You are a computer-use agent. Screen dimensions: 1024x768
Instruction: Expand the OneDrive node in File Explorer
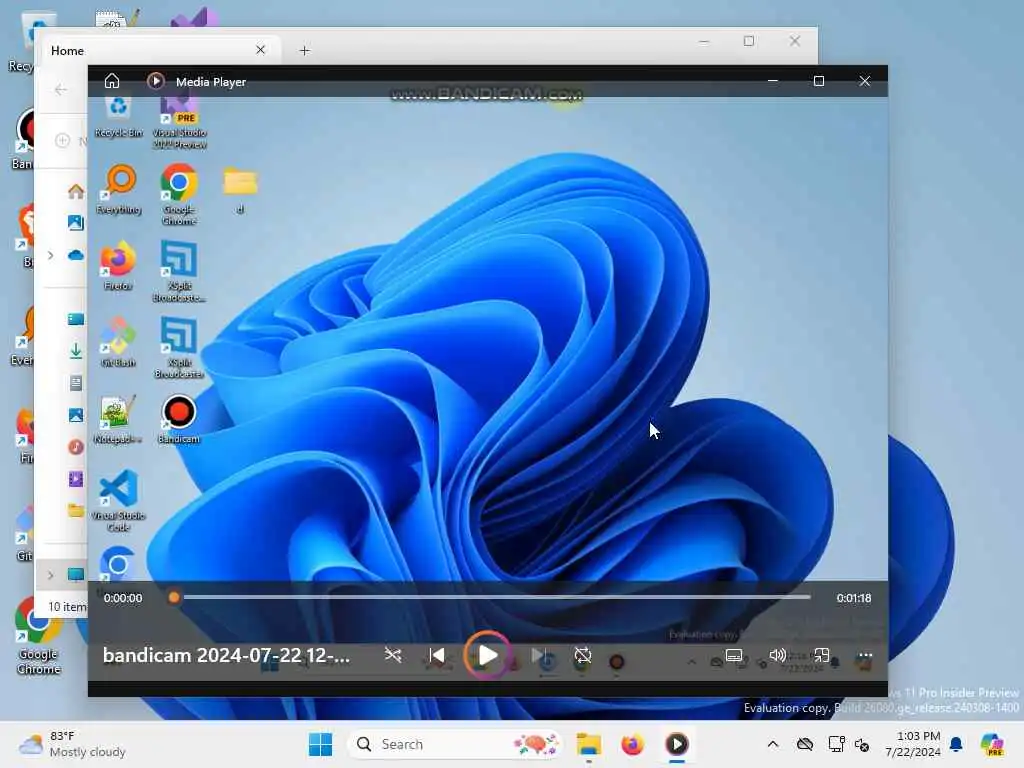(50, 255)
